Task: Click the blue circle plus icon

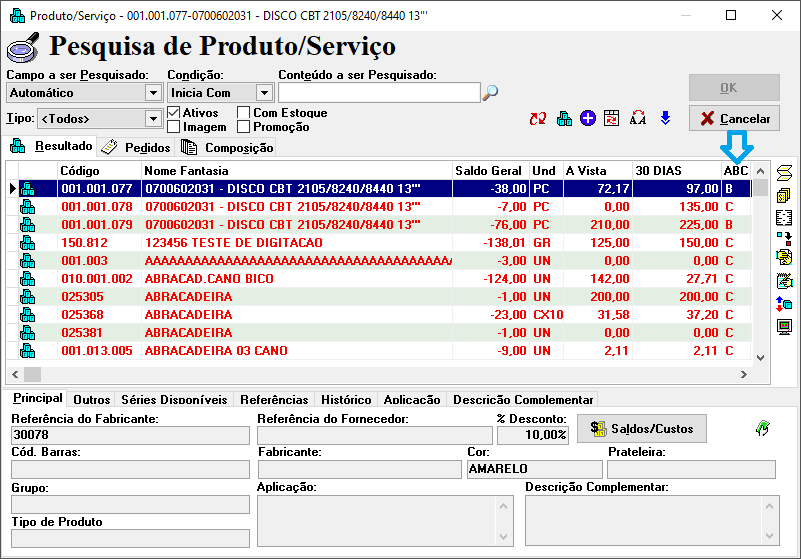Action: click(x=588, y=119)
